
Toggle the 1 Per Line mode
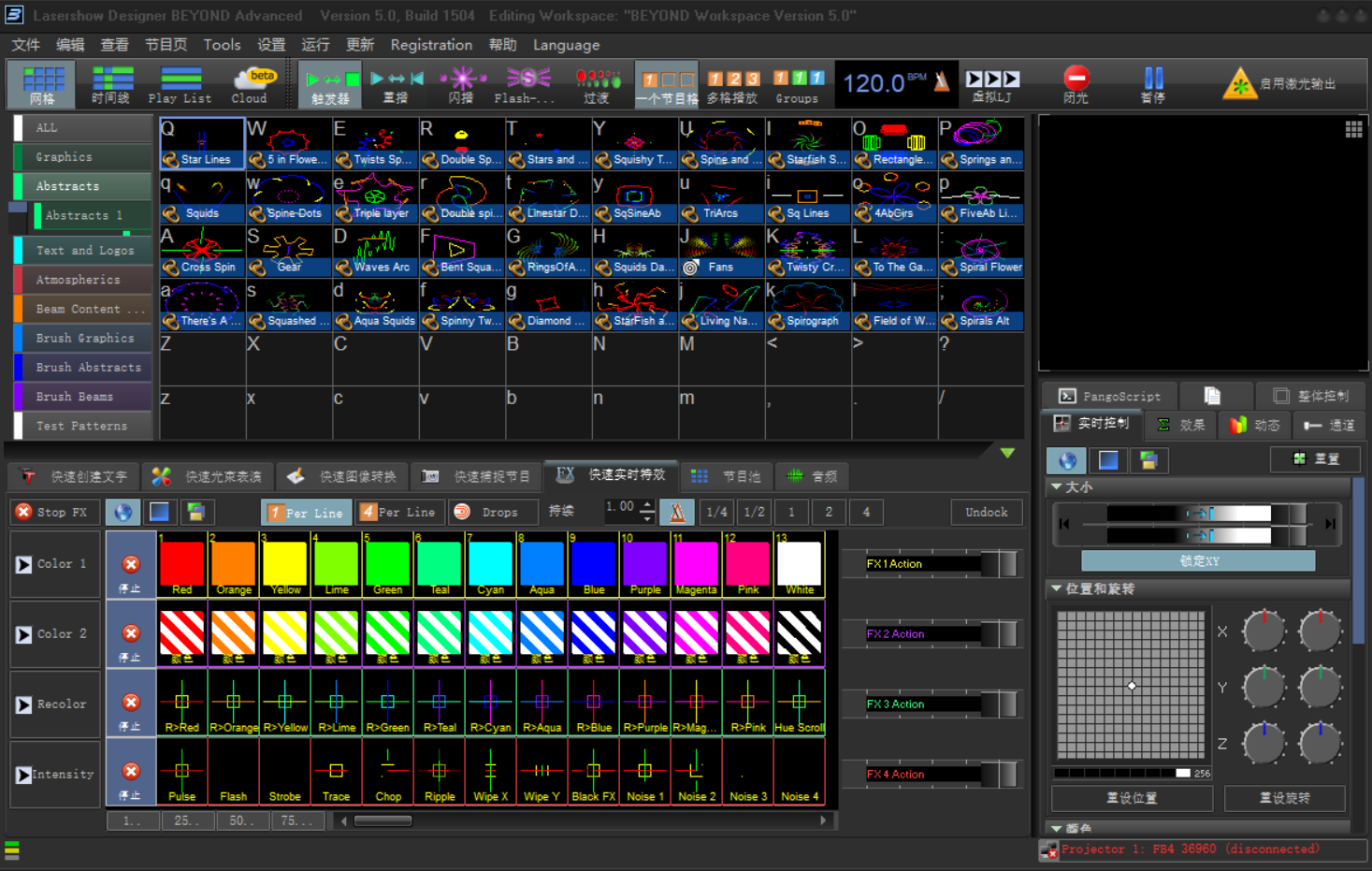point(306,513)
